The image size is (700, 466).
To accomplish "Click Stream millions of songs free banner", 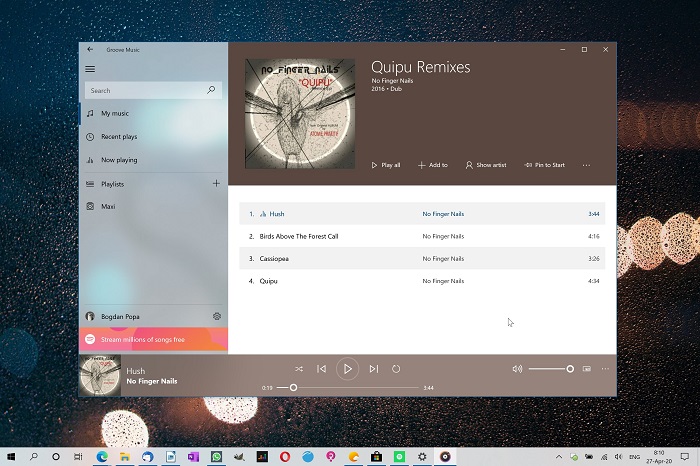I will tap(154, 339).
